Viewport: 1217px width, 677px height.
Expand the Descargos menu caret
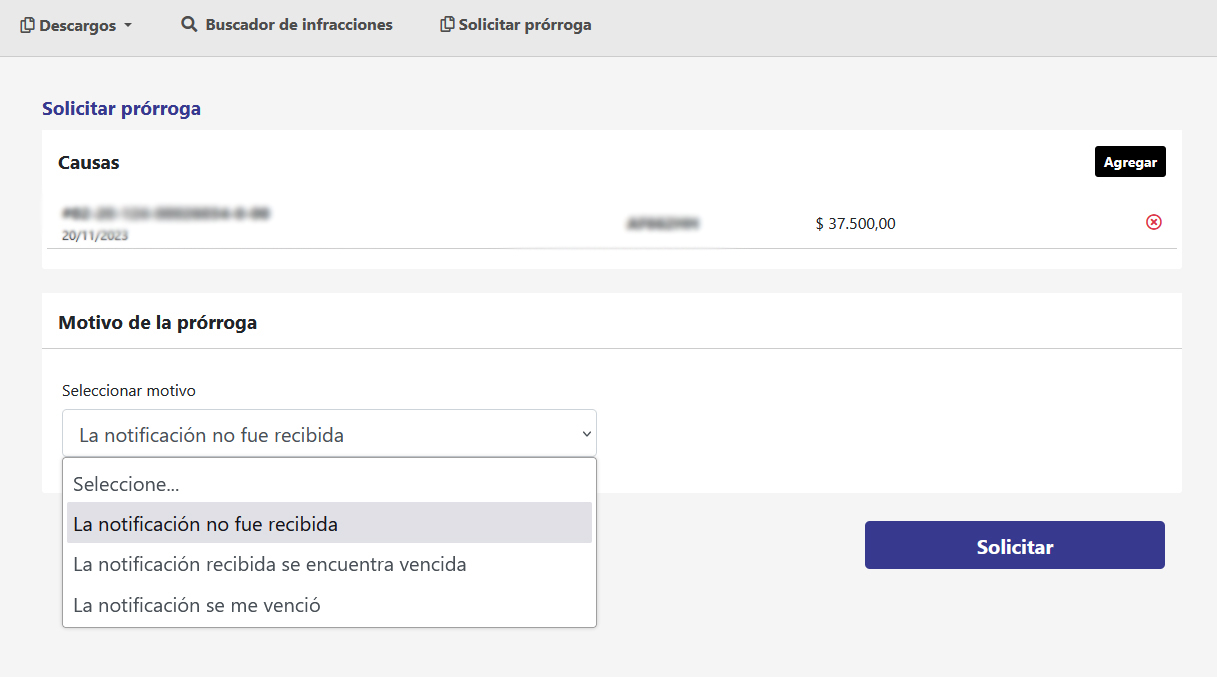pyautogui.click(x=128, y=26)
